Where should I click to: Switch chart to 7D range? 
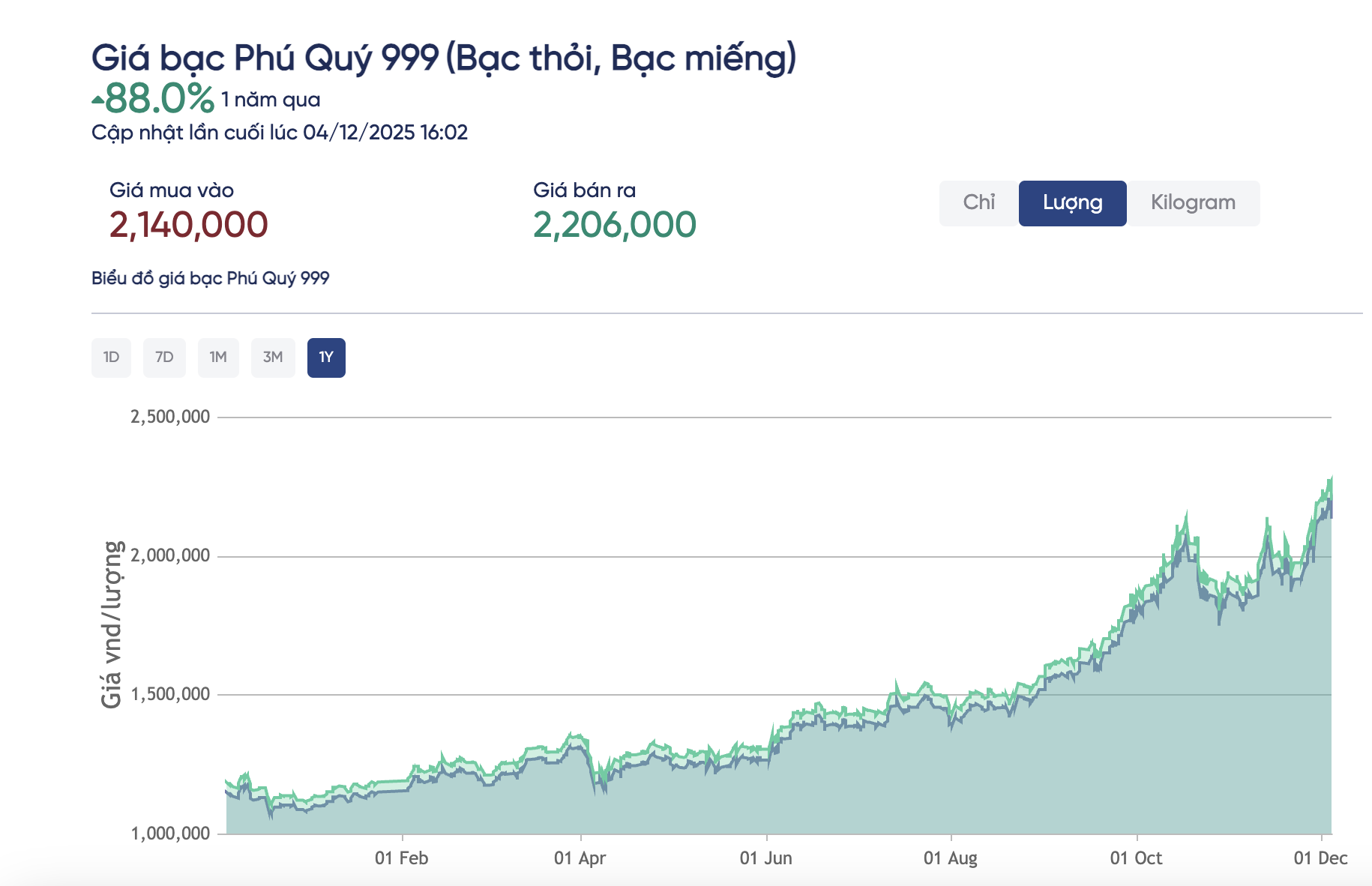pyautogui.click(x=164, y=358)
